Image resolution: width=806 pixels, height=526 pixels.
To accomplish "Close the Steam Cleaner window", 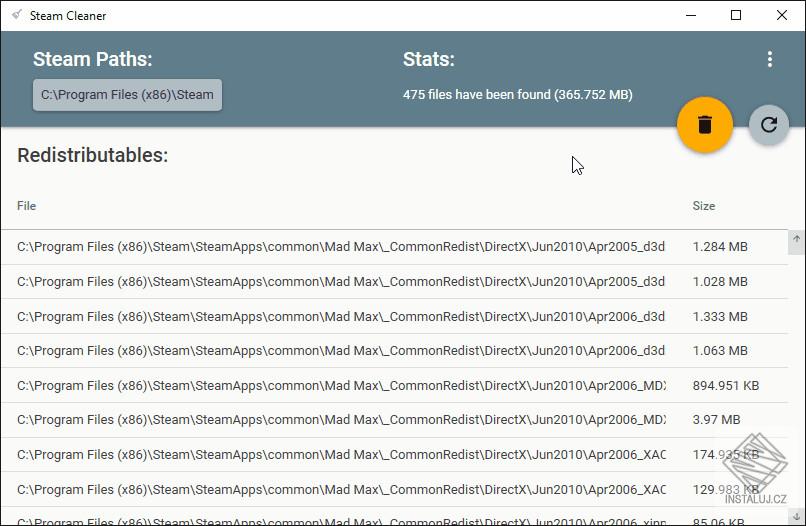I will click(781, 15).
